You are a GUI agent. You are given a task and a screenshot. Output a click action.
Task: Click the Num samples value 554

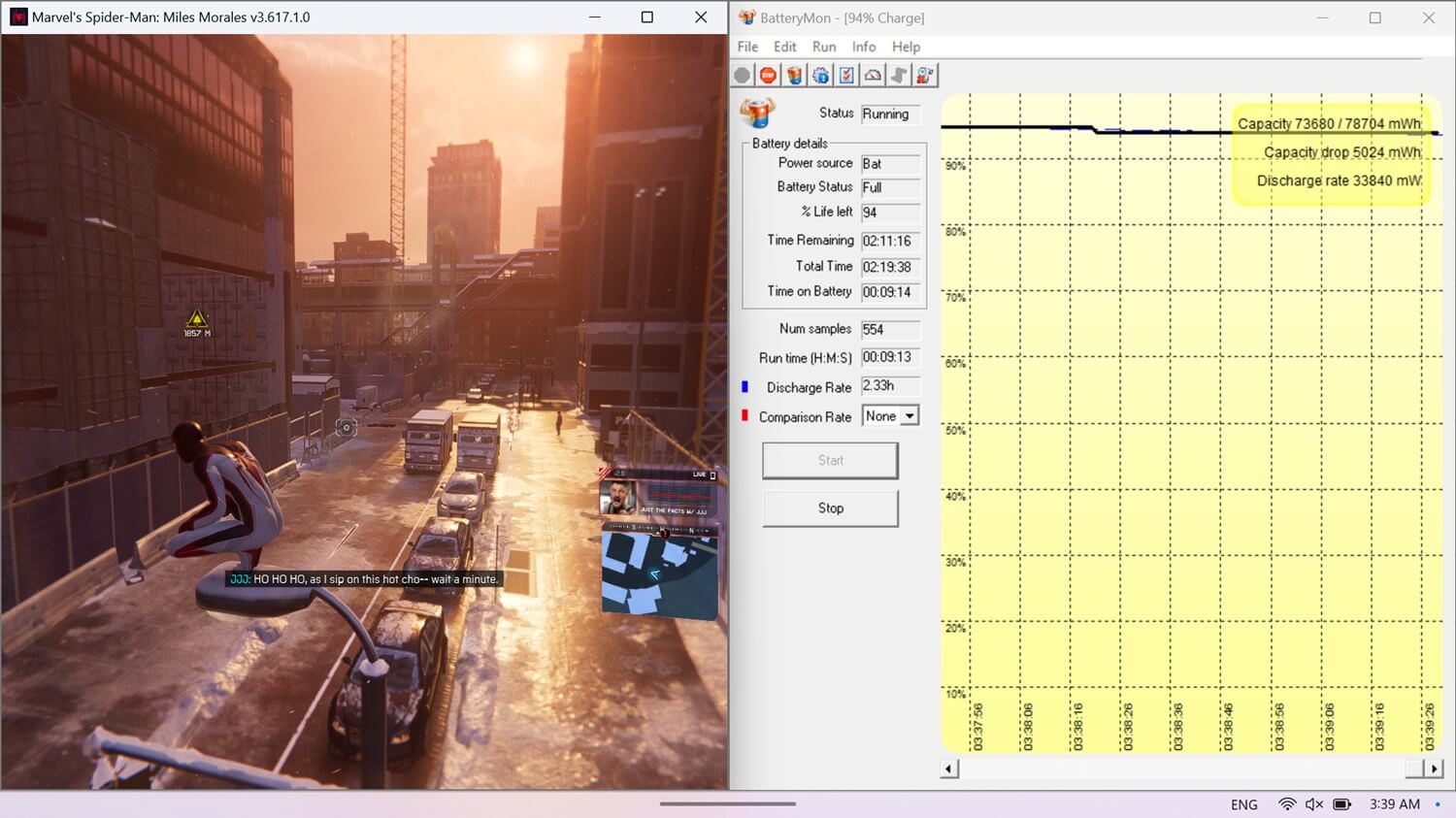pos(890,330)
